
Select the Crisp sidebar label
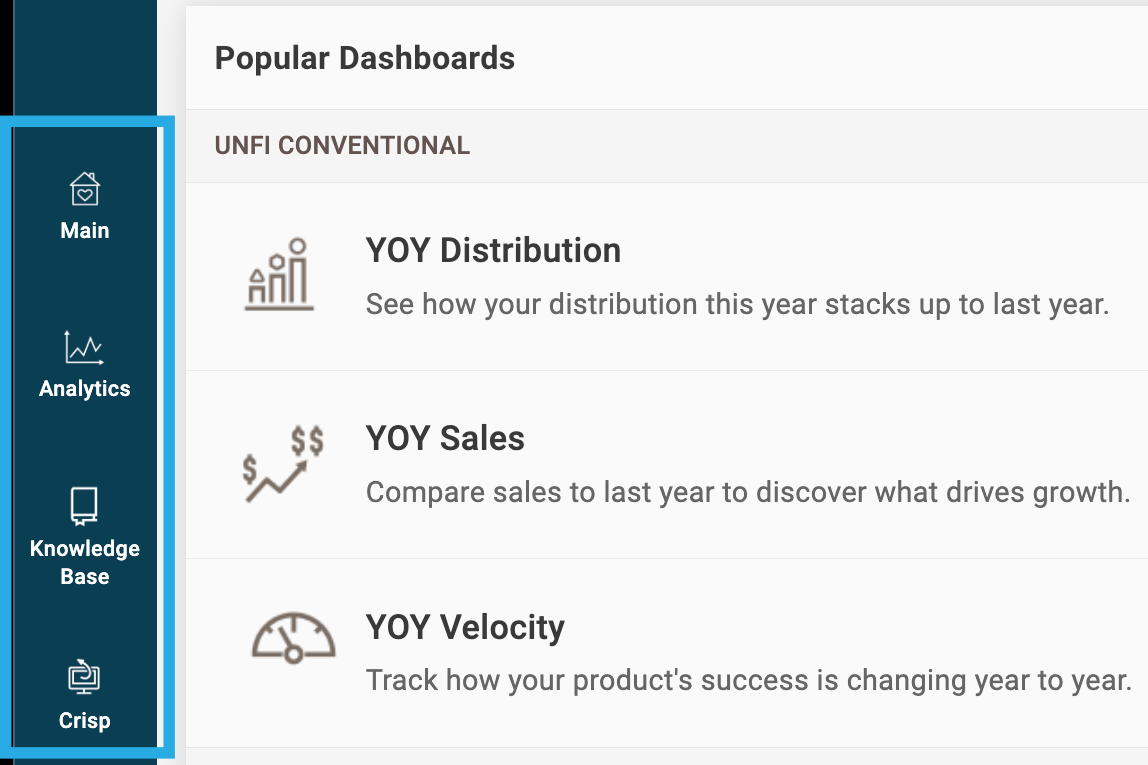coord(85,721)
